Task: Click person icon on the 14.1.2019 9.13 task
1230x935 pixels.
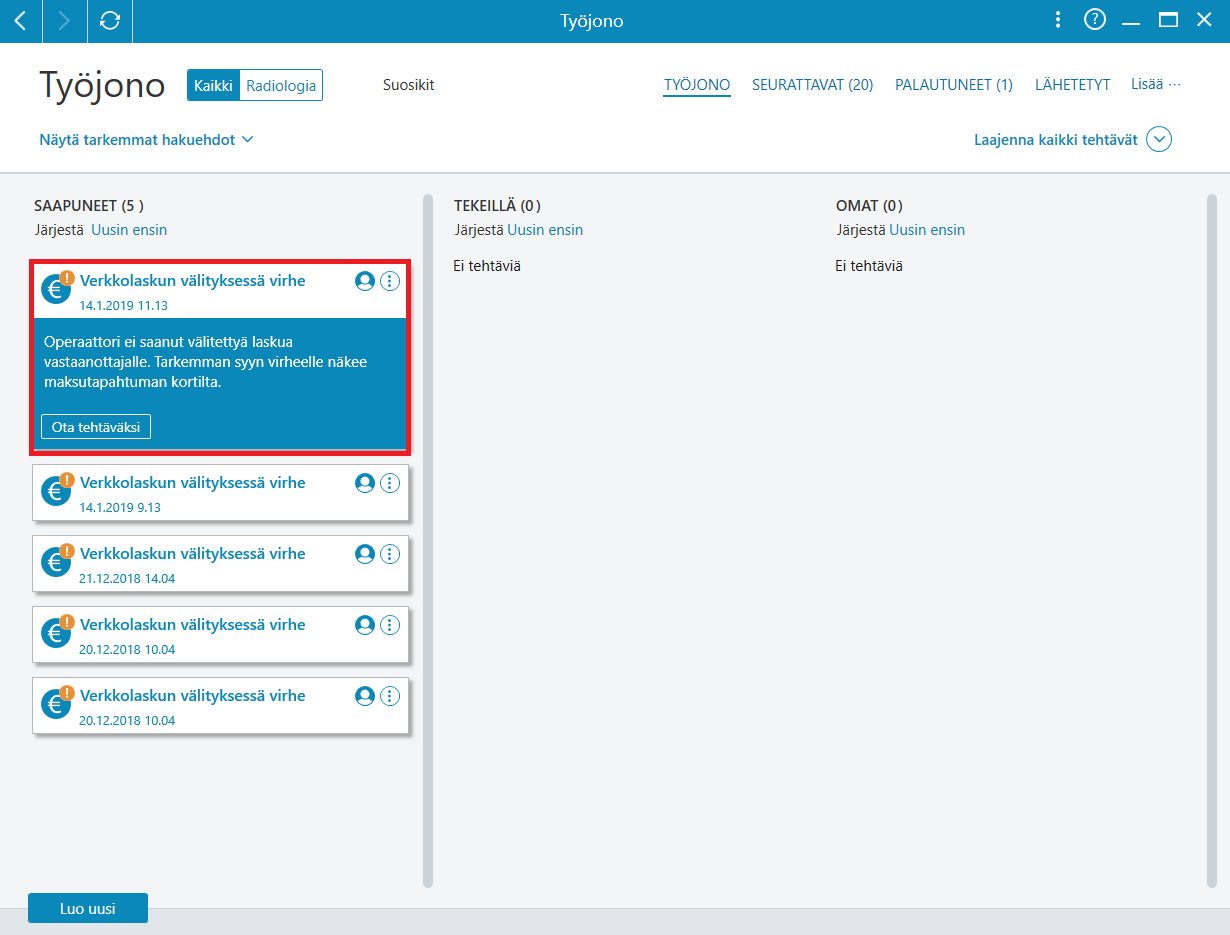Action: pyautogui.click(x=365, y=483)
